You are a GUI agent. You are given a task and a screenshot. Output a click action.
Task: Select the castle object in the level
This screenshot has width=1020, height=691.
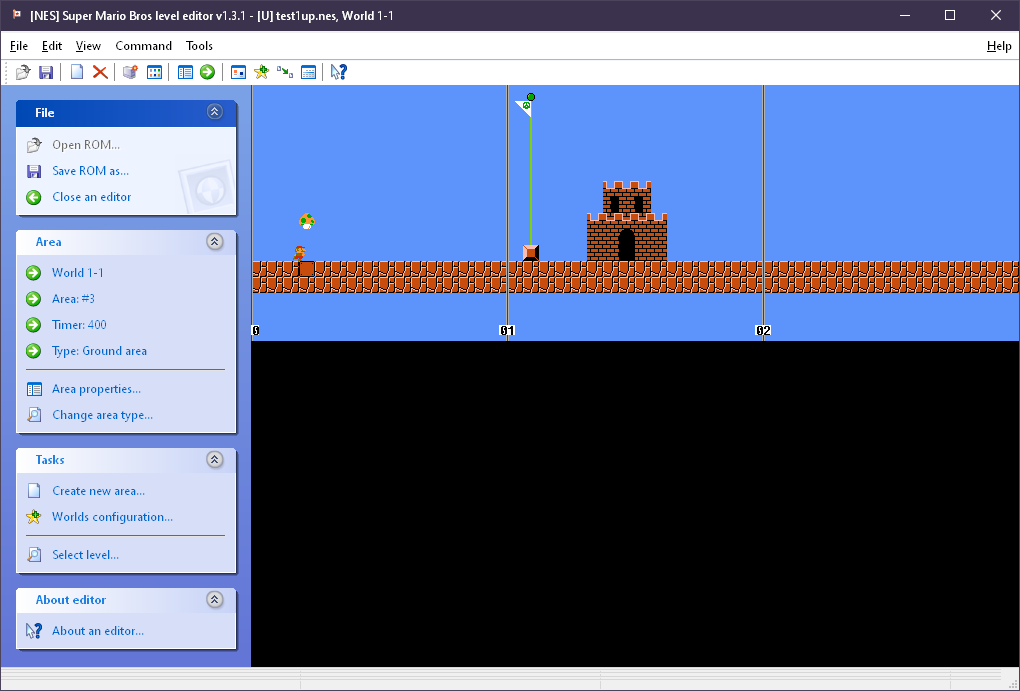point(627,221)
